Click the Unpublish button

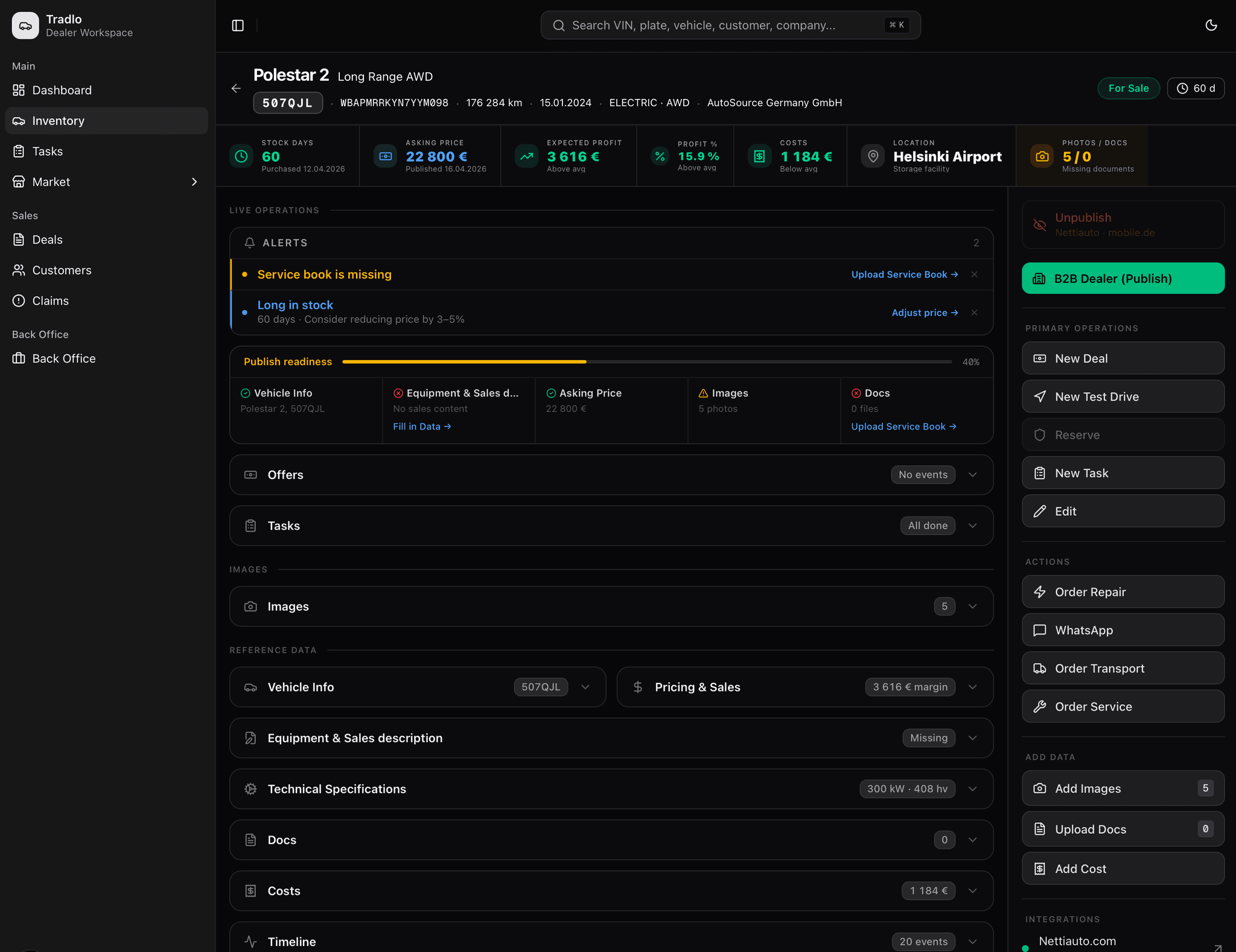click(1123, 224)
